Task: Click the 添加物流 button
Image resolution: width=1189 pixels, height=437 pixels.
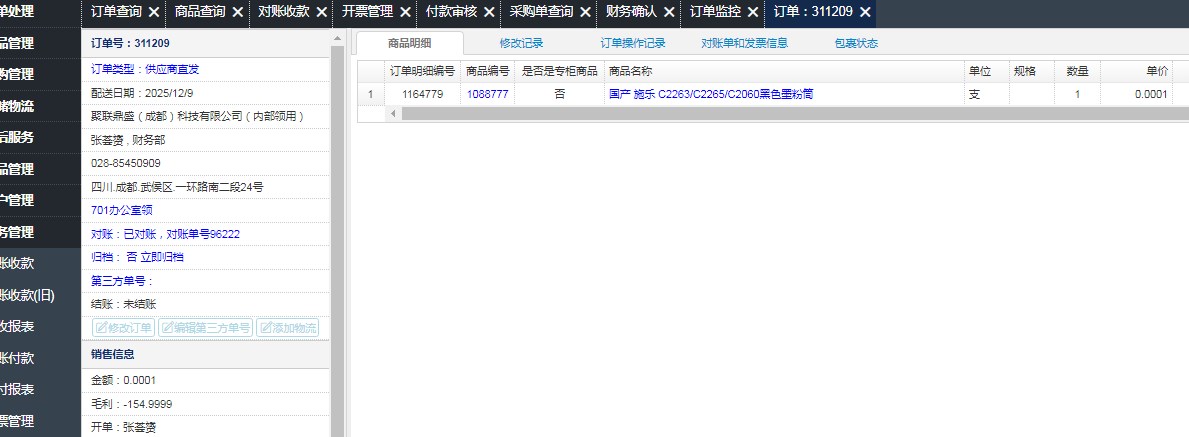Action: (x=288, y=328)
